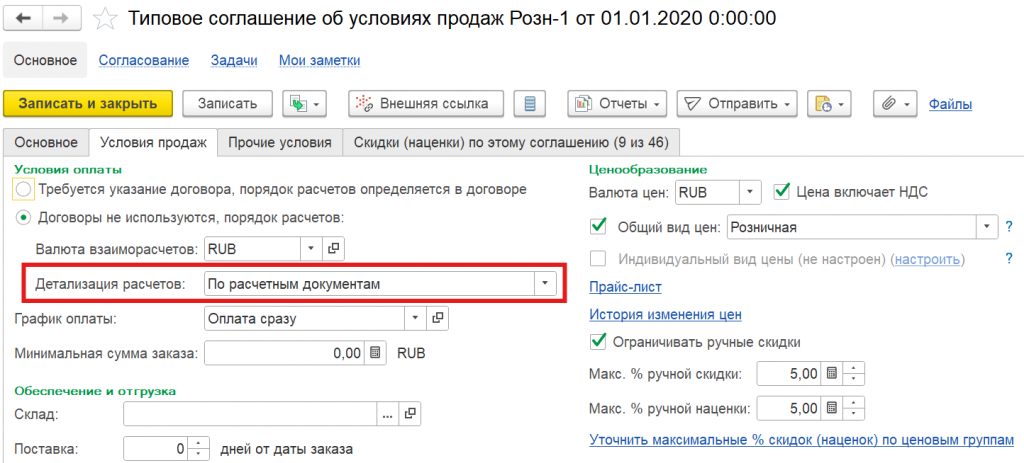Click ellipsis select button of Склад field

click(x=387, y=413)
